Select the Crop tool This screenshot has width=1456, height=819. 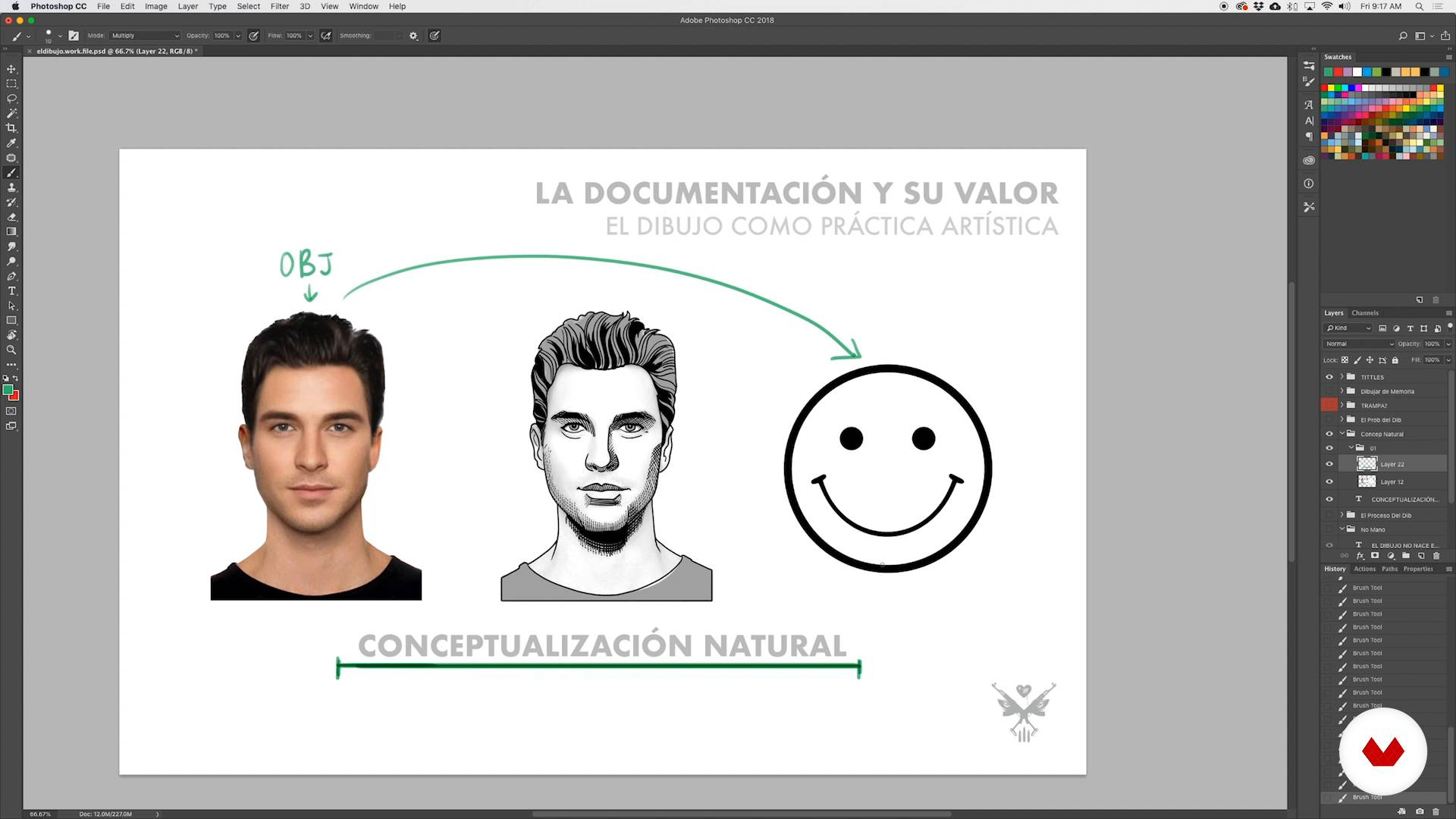coord(11,128)
